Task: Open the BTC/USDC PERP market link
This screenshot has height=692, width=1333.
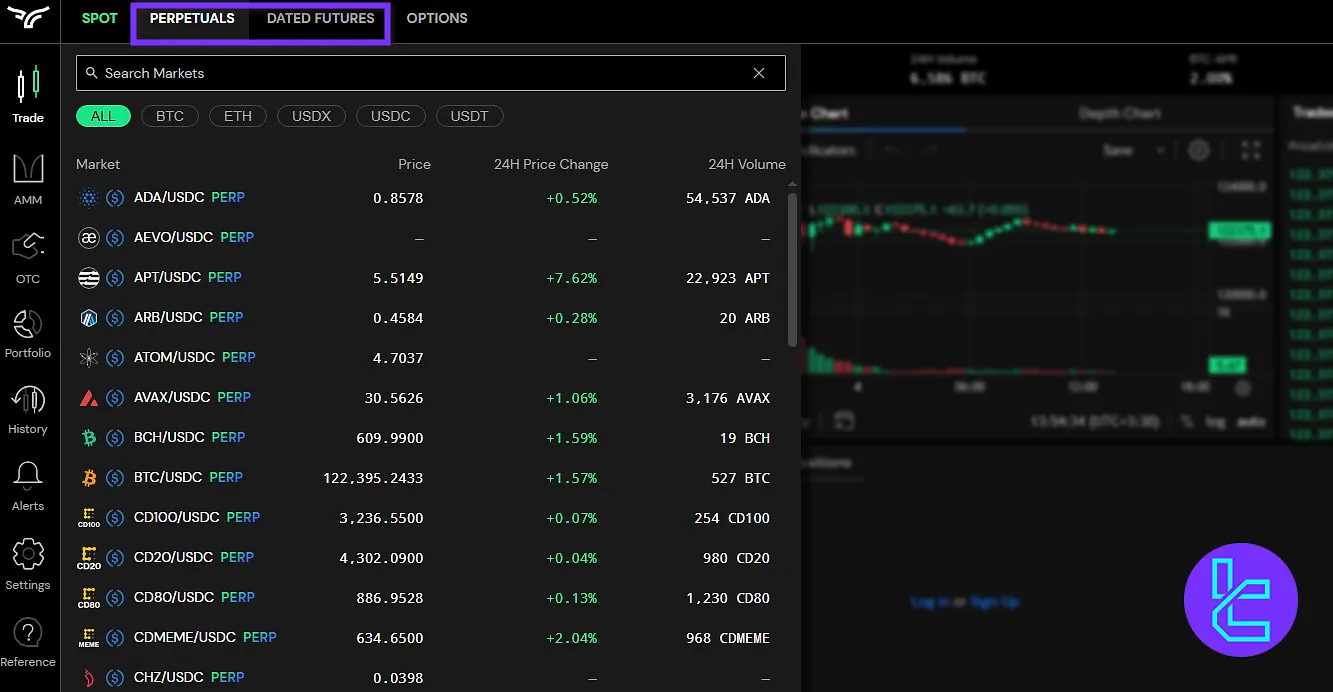Action: [169, 477]
